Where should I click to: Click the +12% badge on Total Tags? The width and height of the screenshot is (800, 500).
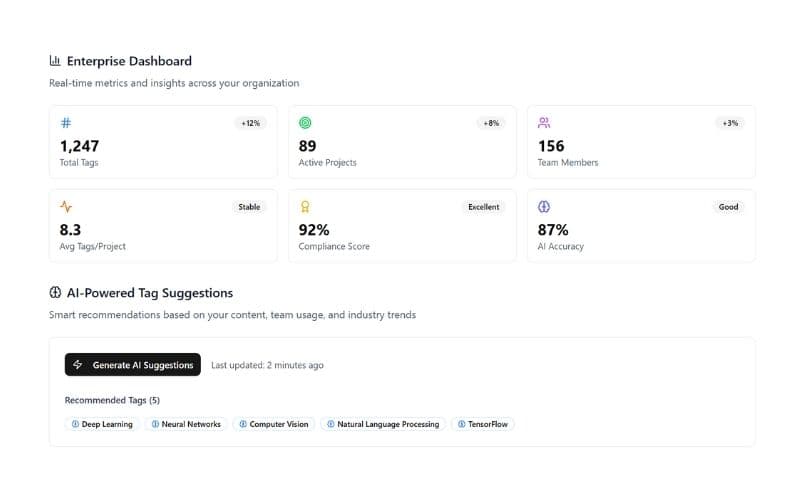[x=250, y=123]
